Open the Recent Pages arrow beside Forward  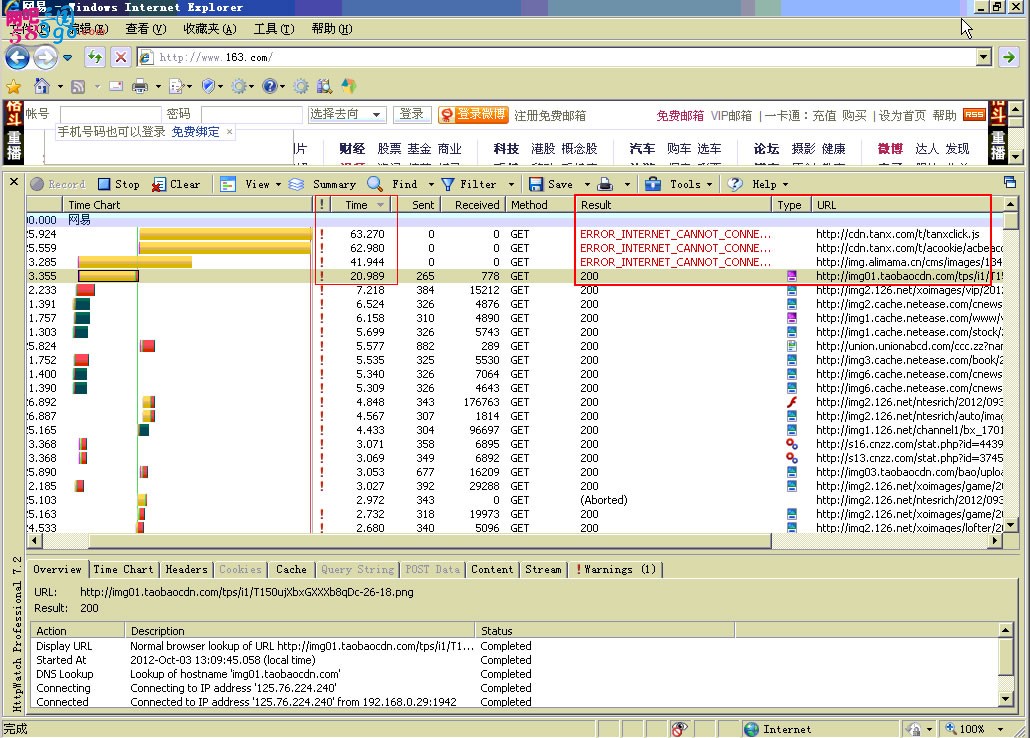[67, 58]
